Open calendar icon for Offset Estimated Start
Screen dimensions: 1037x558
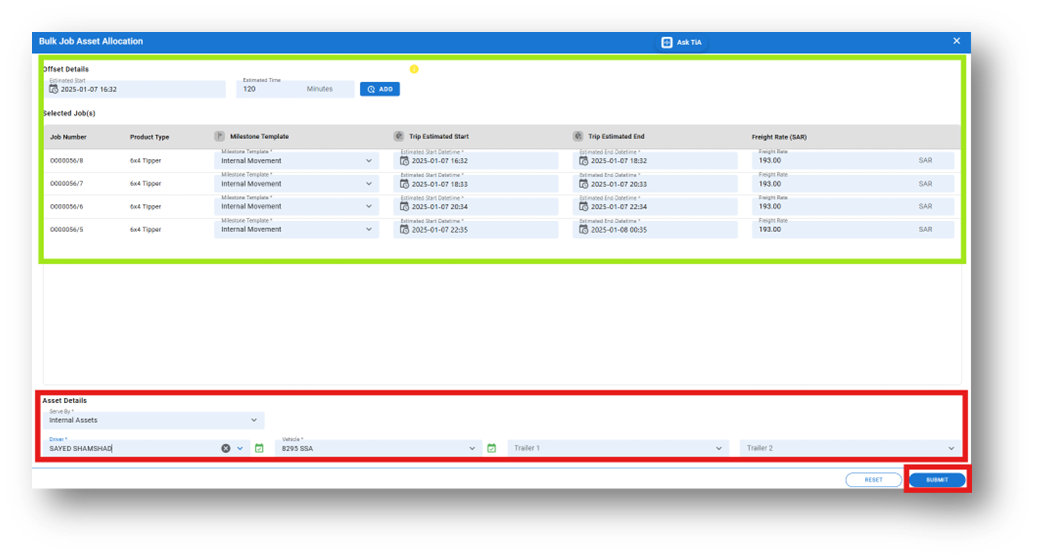[x=54, y=89]
